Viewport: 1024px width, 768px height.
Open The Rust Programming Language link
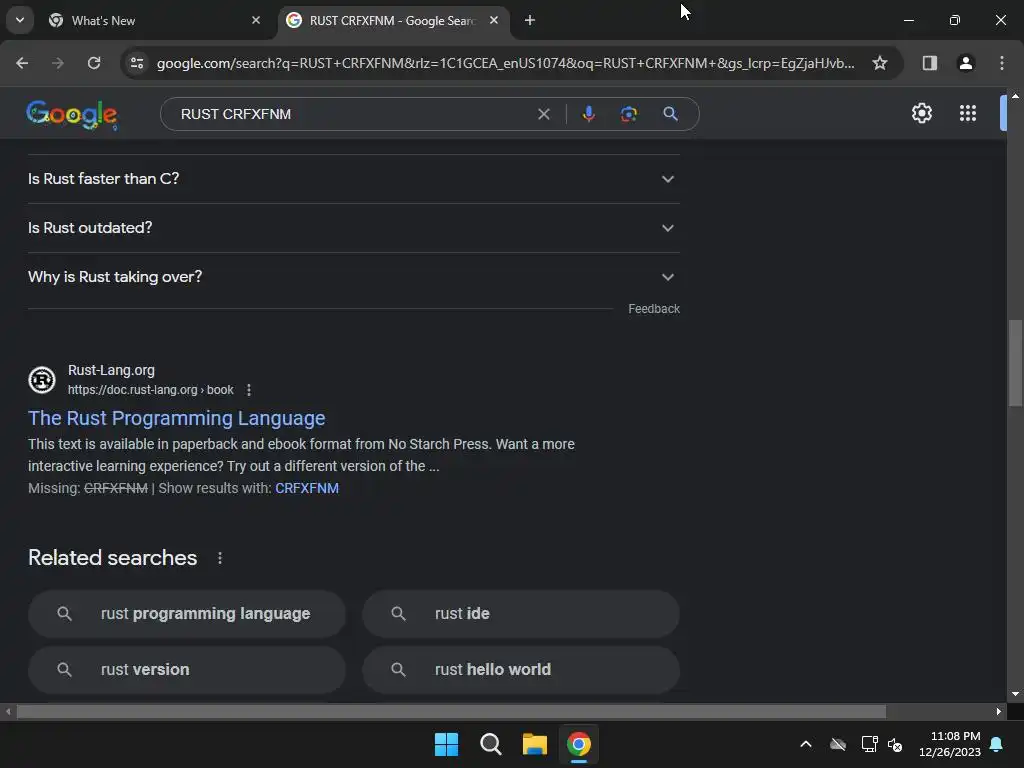[x=176, y=418]
